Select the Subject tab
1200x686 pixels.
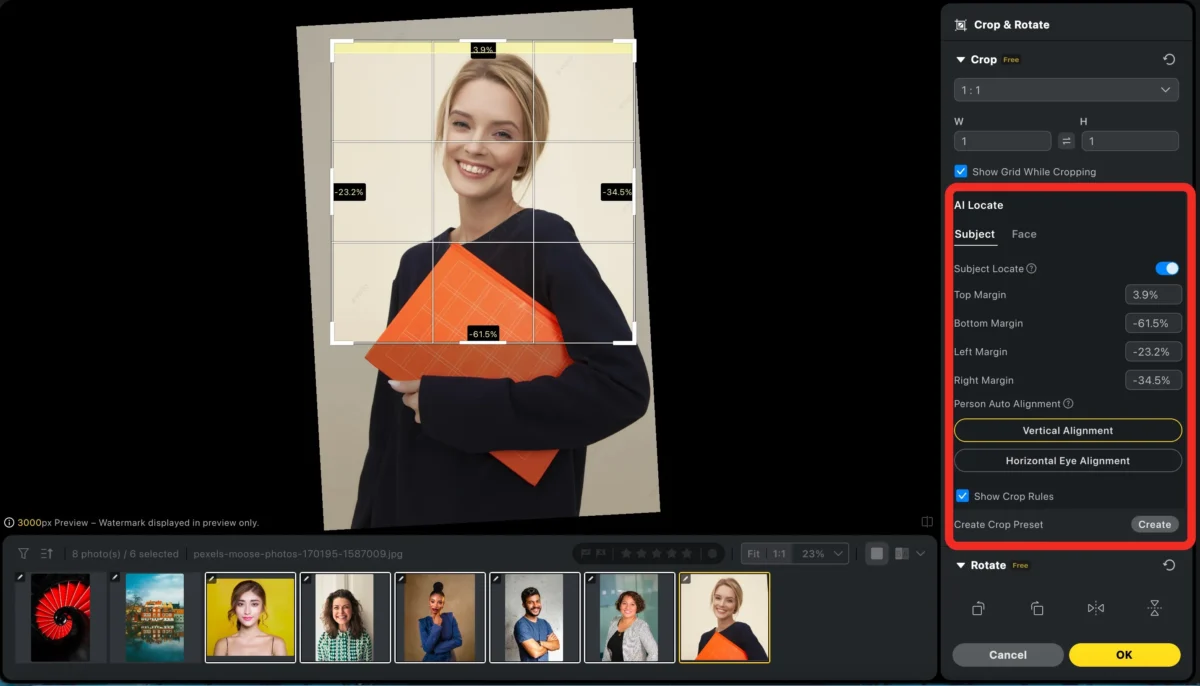tap(974, 234)
